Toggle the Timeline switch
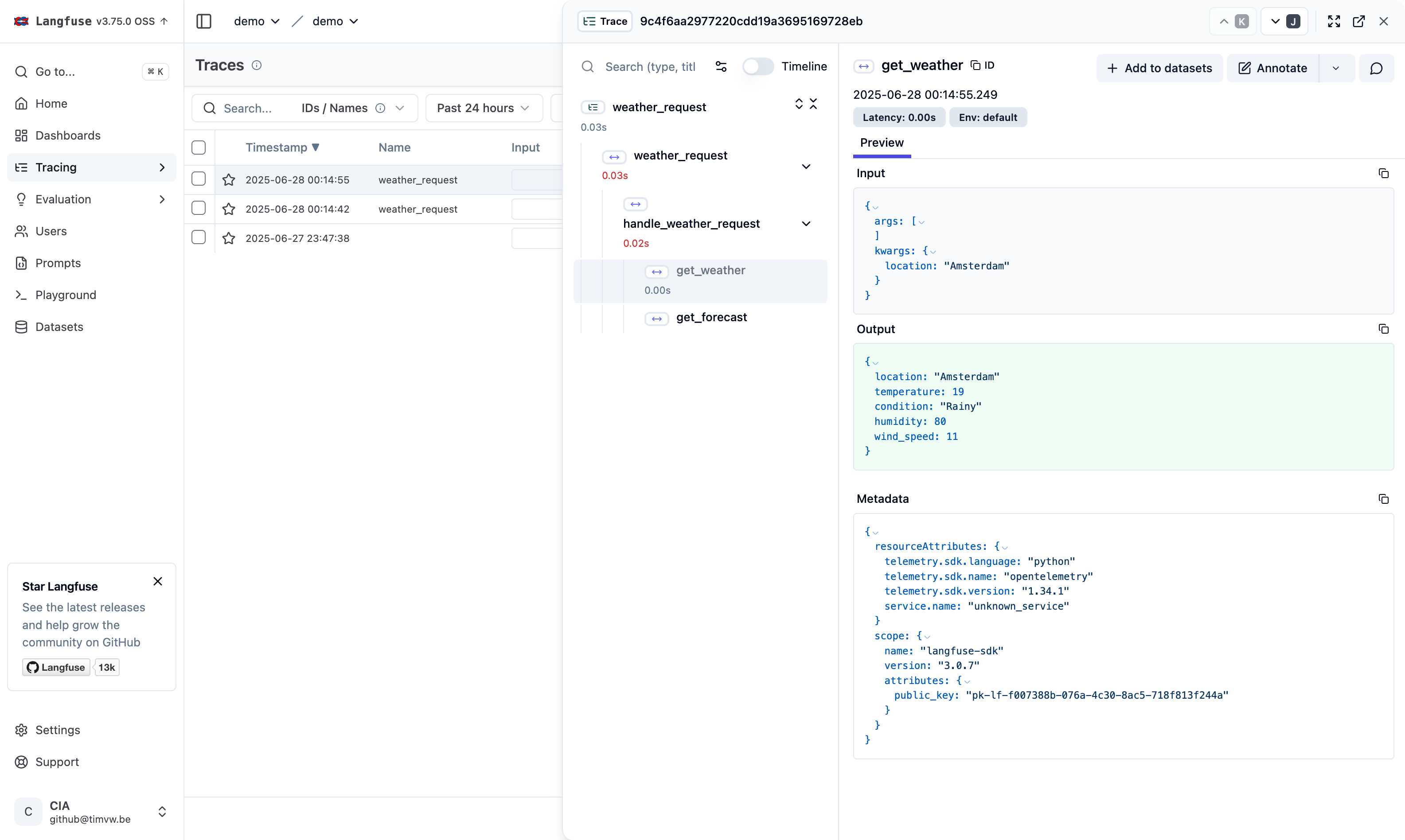Image resolution: width=1405 pixels, height=840 pixels. click(x=758, y=67)
